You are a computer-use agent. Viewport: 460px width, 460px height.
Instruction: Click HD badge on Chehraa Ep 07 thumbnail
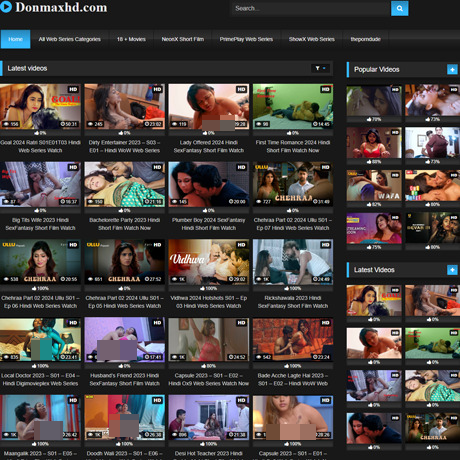coord(325,167)
